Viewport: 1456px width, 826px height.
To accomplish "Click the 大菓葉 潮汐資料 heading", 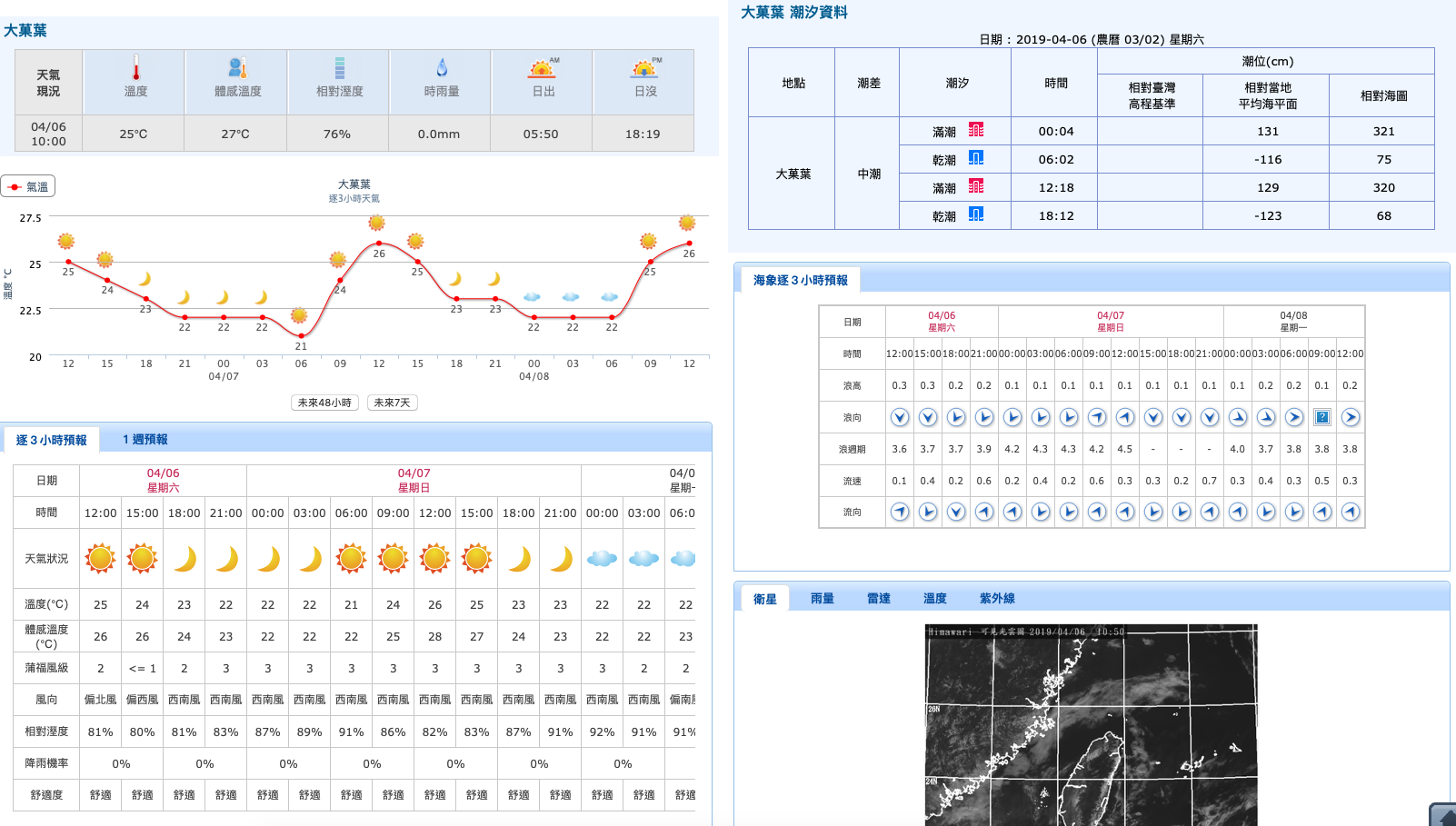I will [x=794, y=13].
